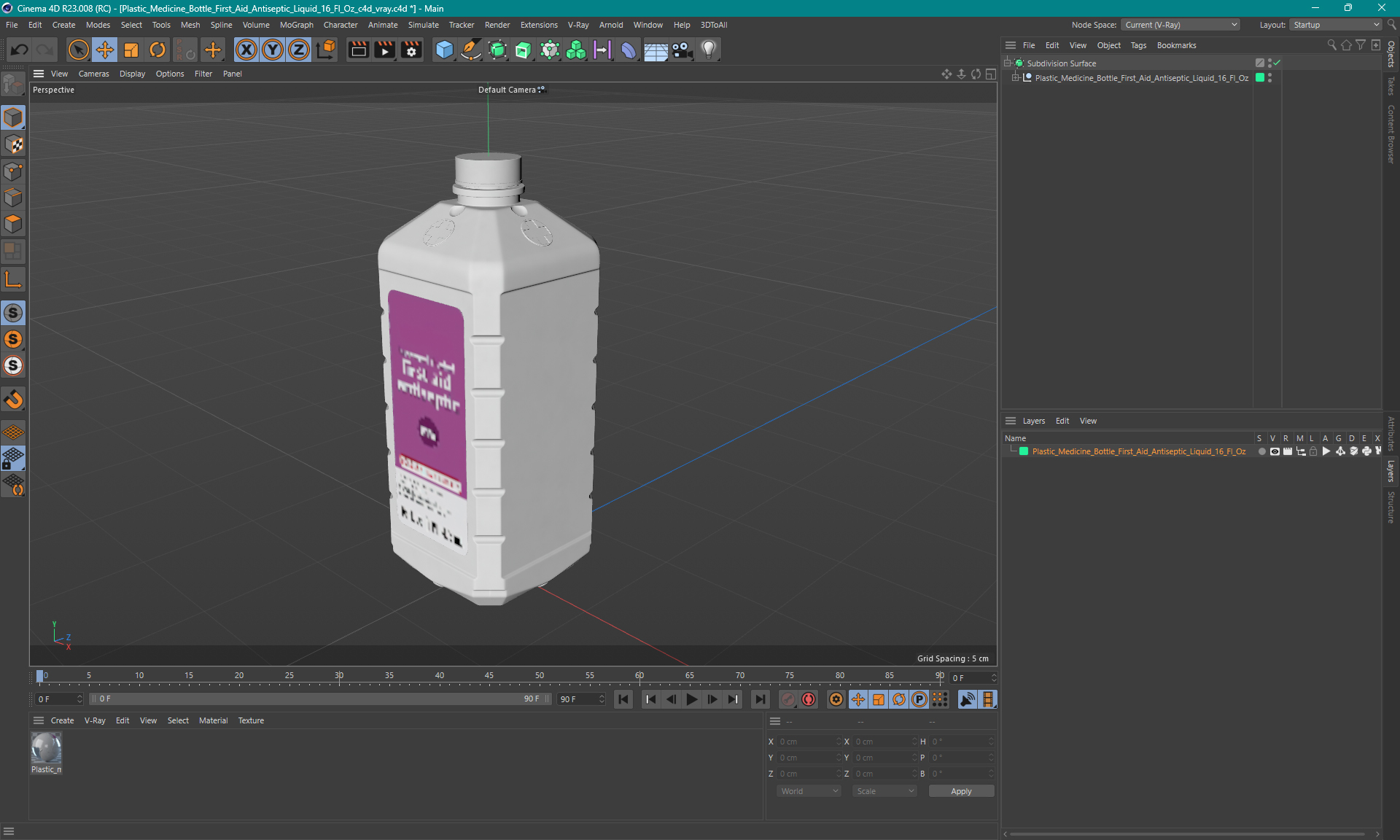
Task: Select the Spline Pen tool
Action: click(x=471, y=50)
